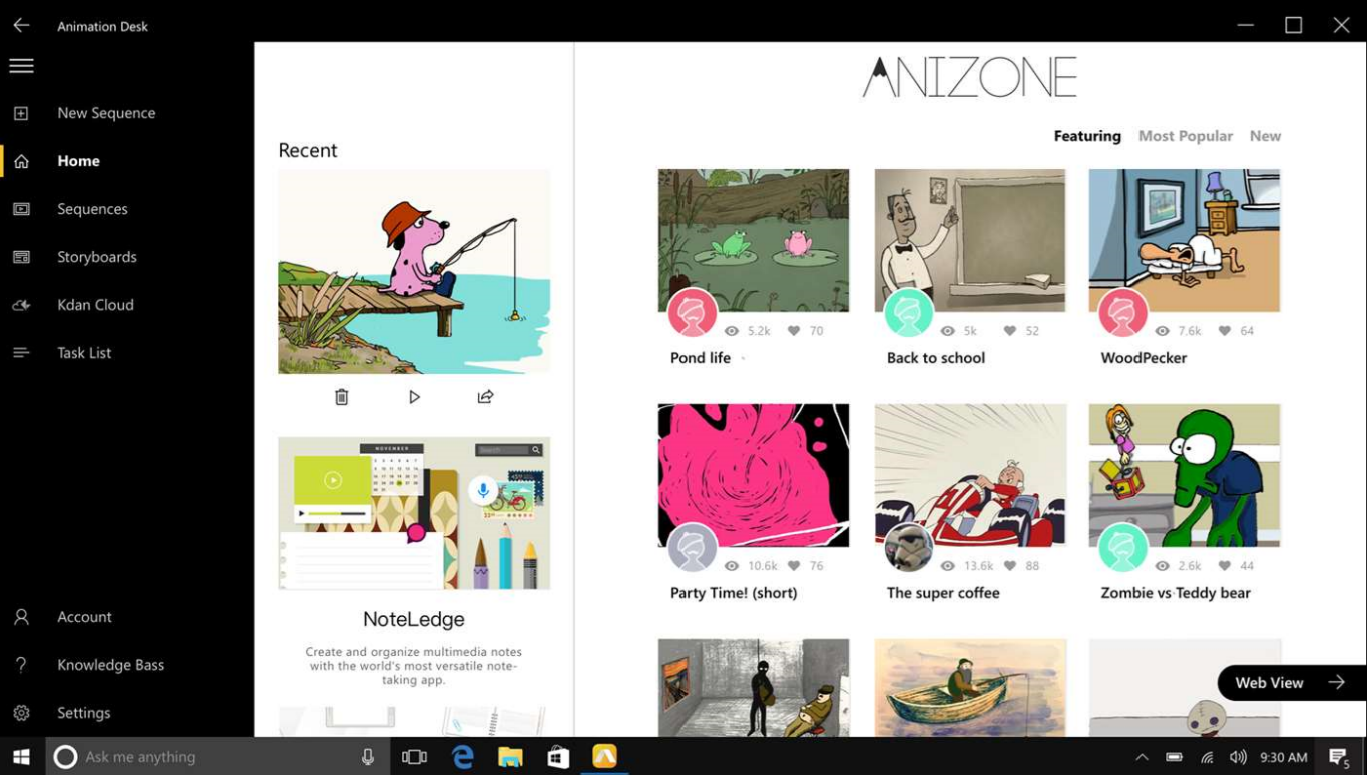Switch to the Most Popular tab
This screenshot has height=775, width=1367.
tap(1186, 136)
